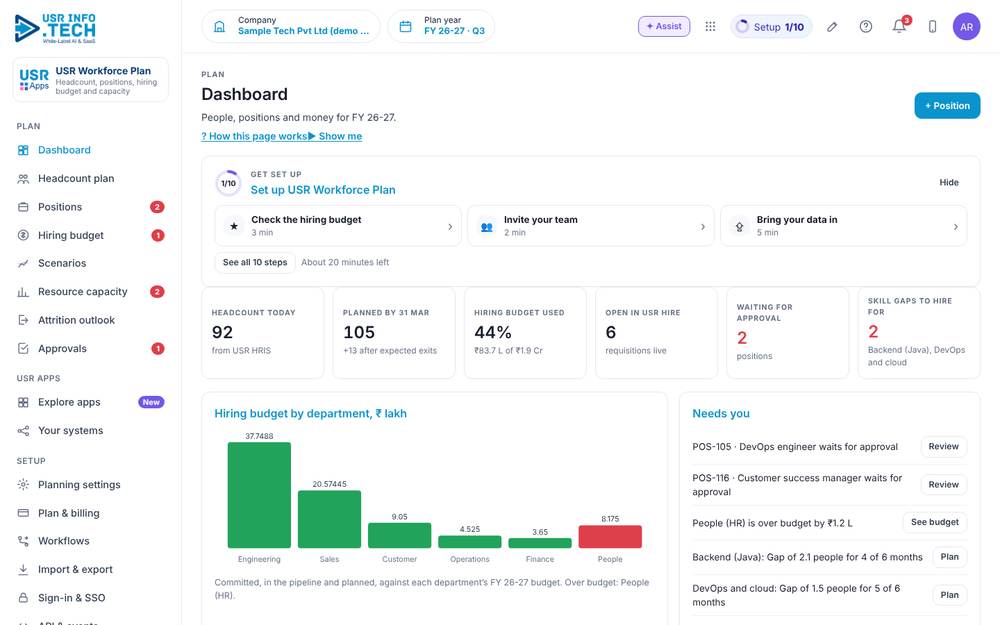The height and width of the screenshot is (625, 1000).
Task: Open the notifications bell icon
Action: click(x=899, y=27)
